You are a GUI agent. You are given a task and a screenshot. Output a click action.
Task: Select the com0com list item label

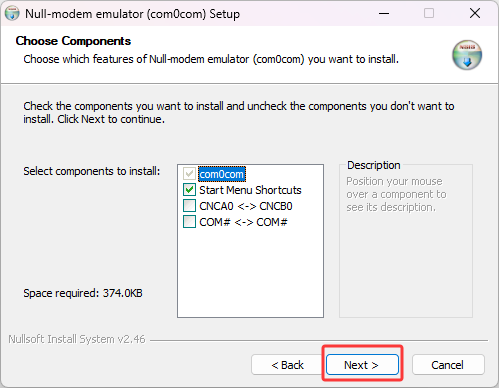[x=222, y=174]
